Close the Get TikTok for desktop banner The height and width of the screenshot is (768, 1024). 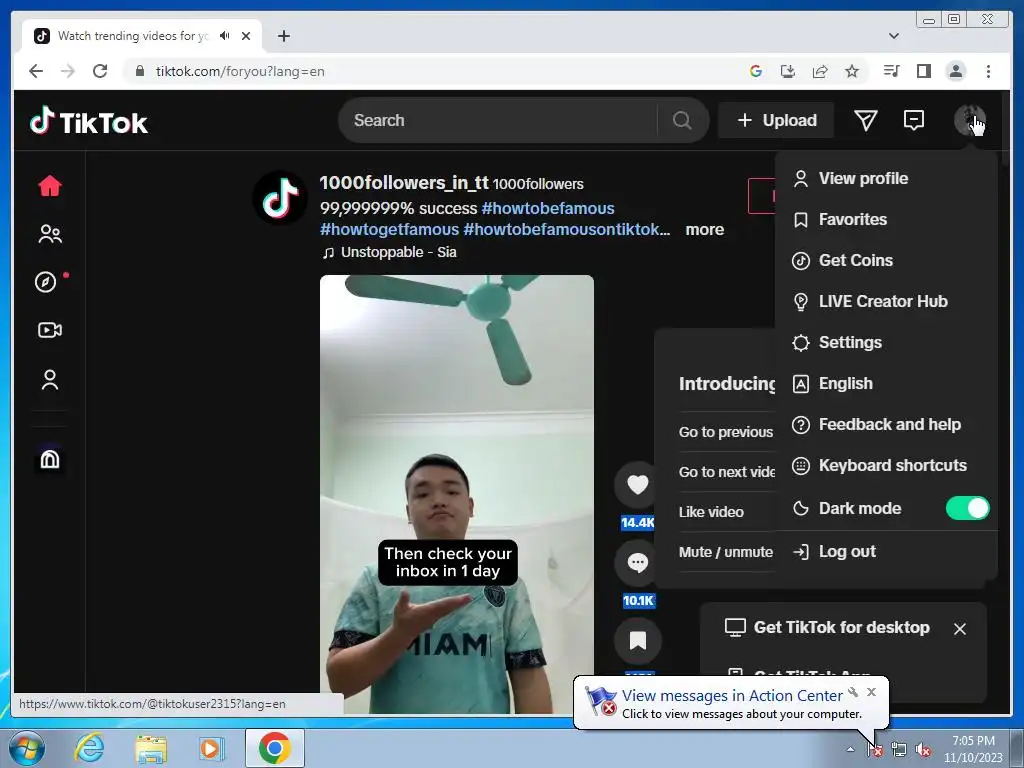pyautogui.click(x=959, y=629)
